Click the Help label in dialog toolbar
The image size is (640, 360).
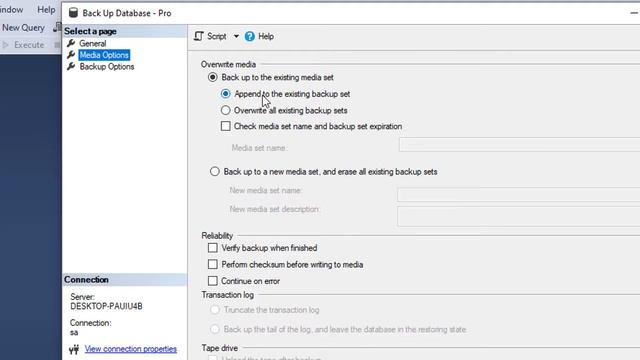pyautogui.click(x=266, y=36)
